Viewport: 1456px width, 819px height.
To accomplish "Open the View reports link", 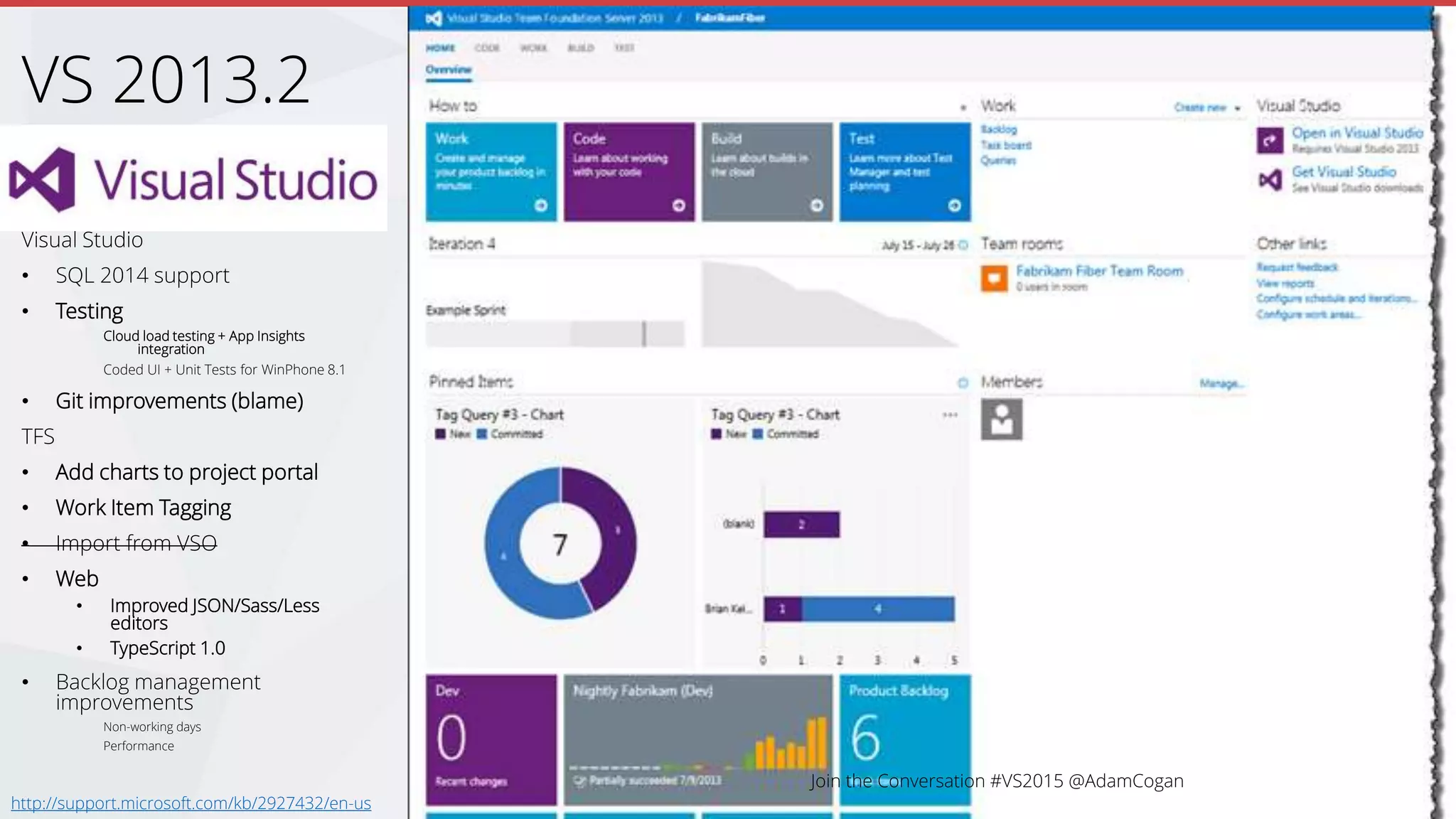I will tap(1285, 283).
